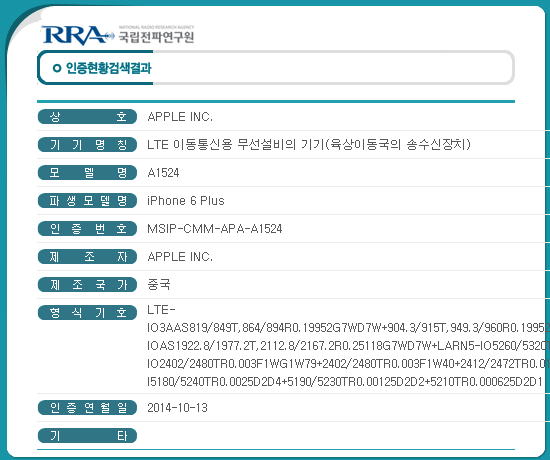Click the RRA logo
This screenshot has height=460, width=550.
(78, 35)
